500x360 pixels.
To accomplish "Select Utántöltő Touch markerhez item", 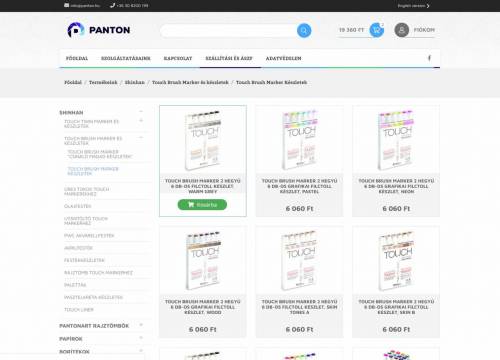I will point(86,221).
